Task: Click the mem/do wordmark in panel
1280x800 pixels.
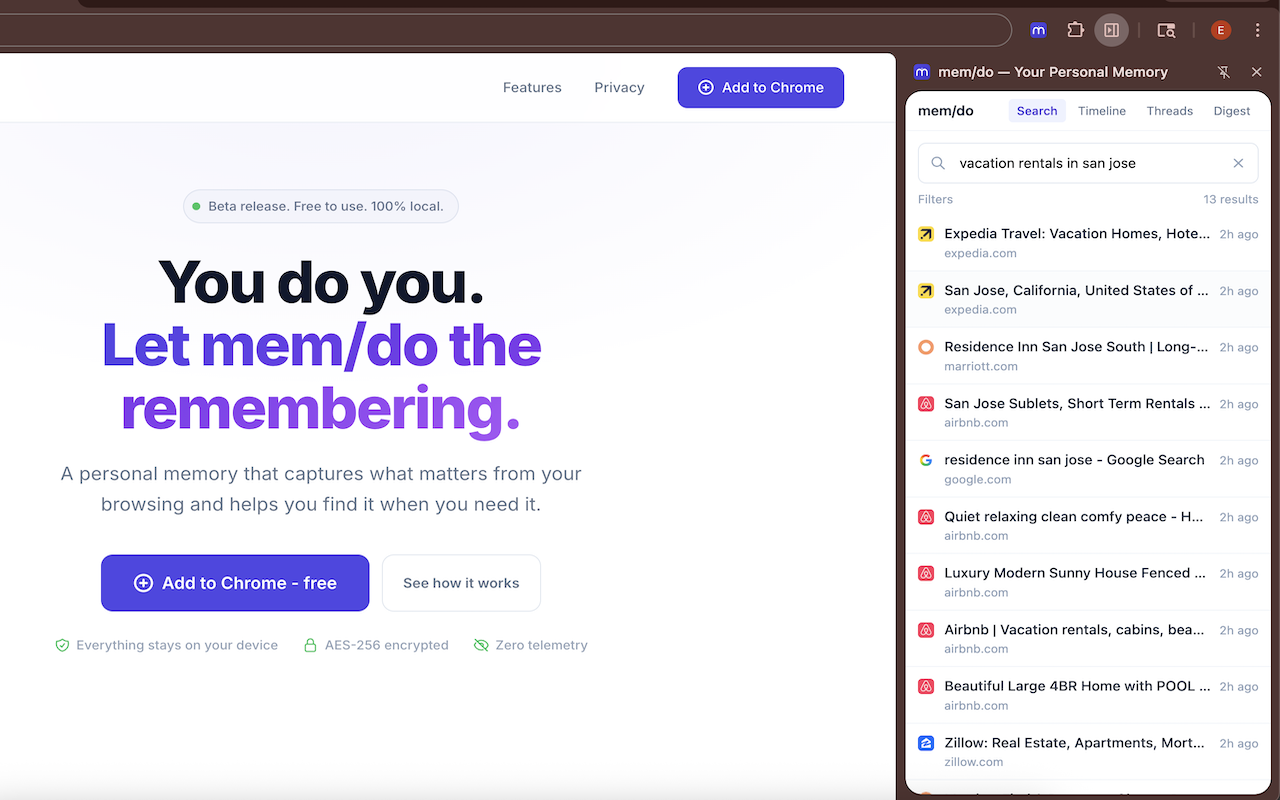Action: (946, 111)
